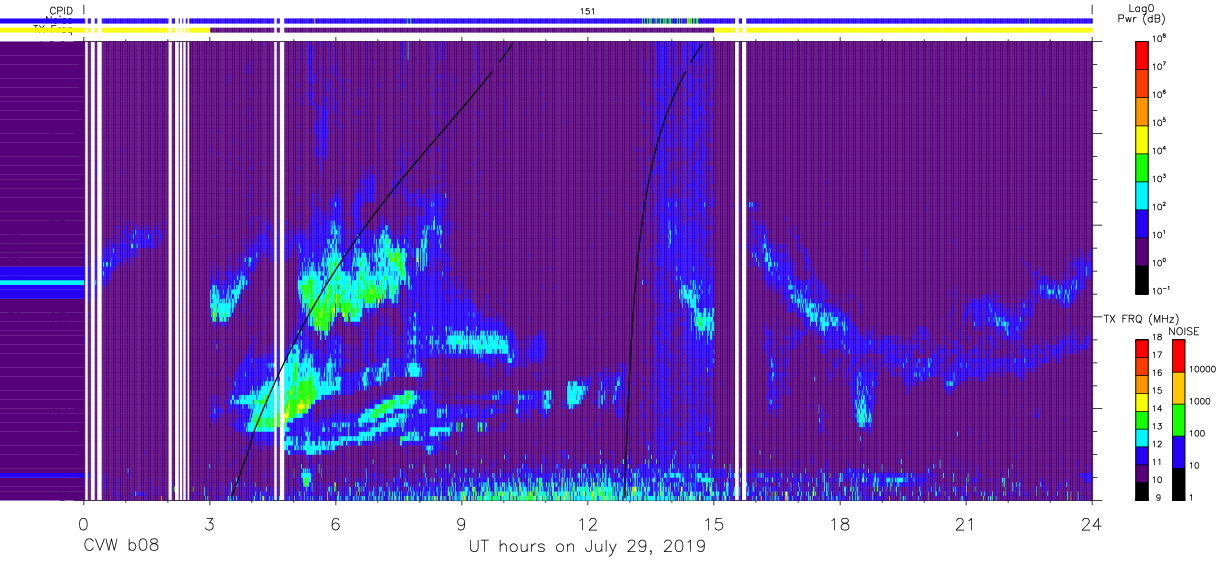The height and width of the screenshot is (567, 1228).
Task: Click the 'TX FRQ (MHz)' legend title
Action: [1141, 318]
